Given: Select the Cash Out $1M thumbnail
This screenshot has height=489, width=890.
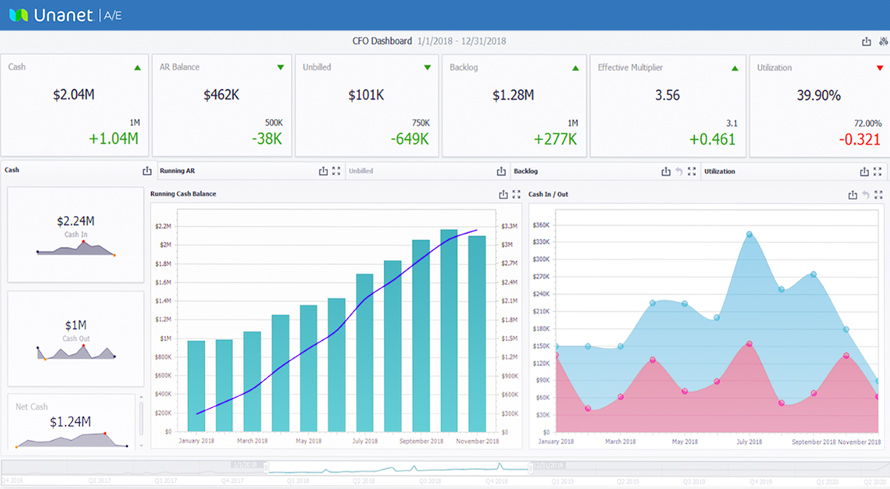Looking at the screenshot, I should pos(76,338).
